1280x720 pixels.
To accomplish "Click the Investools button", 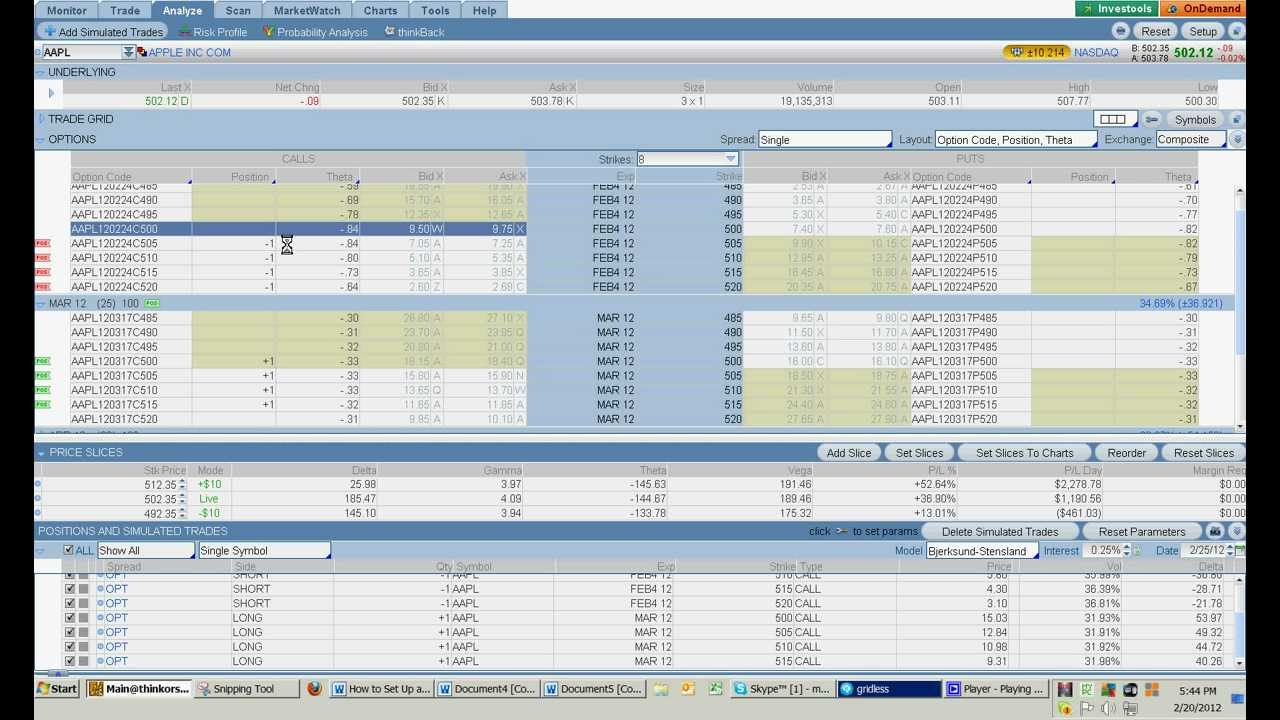I will click(1116, 9).
